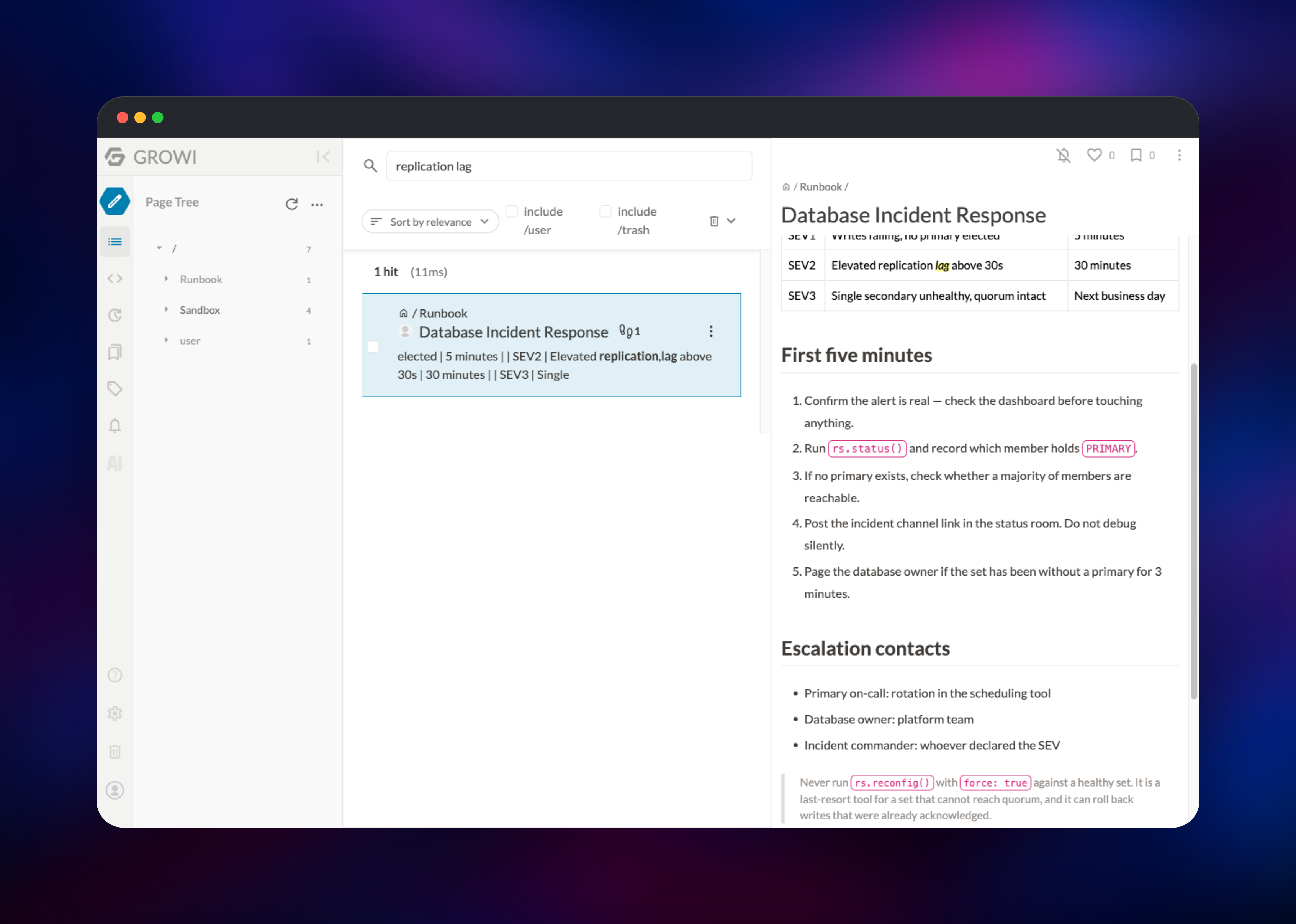Screen dimensions: 1296x924
Task: Select user in the page tree
Action: [190, 341]
